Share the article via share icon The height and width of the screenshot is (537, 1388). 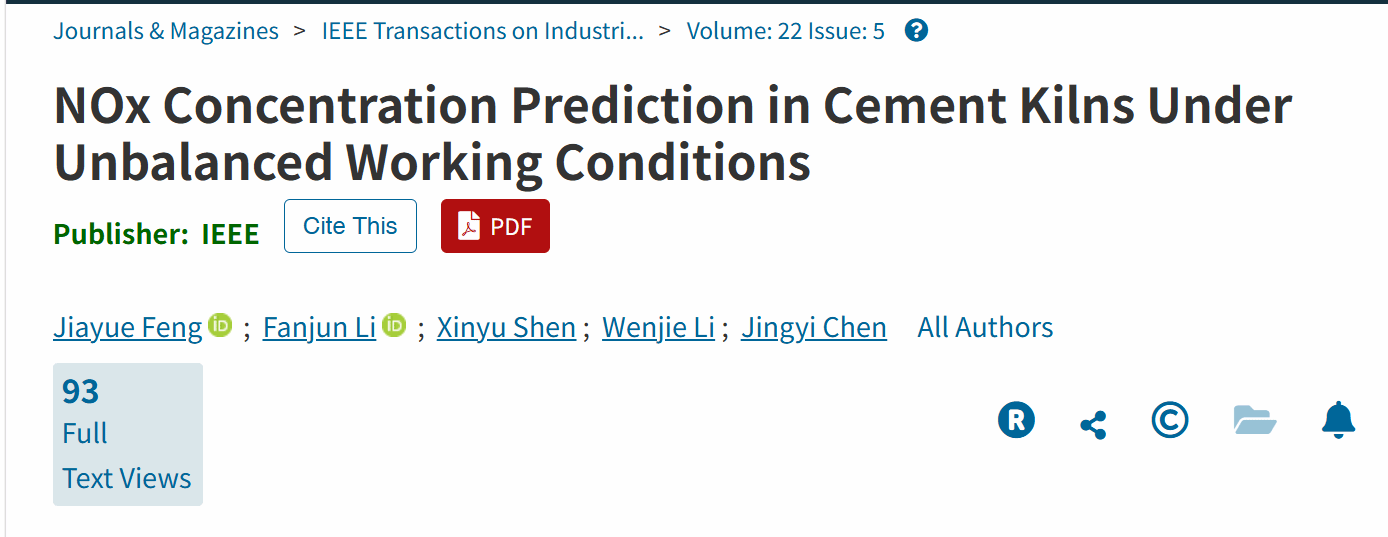[1093, 425]
